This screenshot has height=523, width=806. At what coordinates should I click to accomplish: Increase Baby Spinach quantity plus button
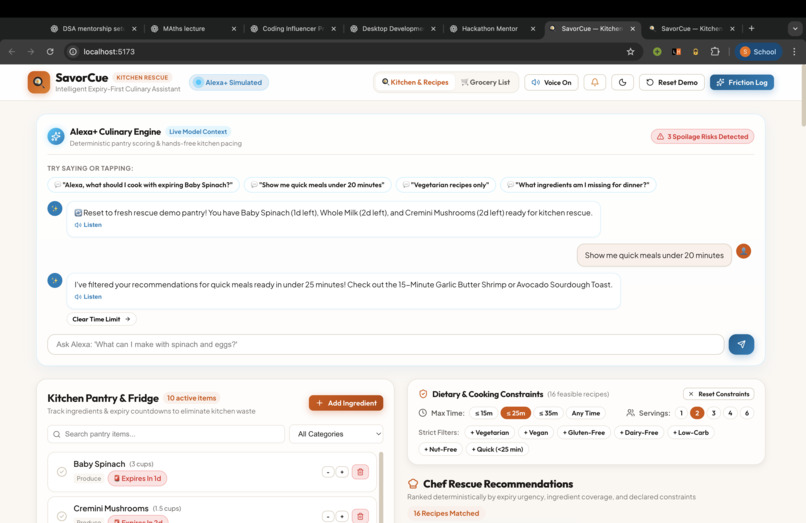[x=342, y=472]
